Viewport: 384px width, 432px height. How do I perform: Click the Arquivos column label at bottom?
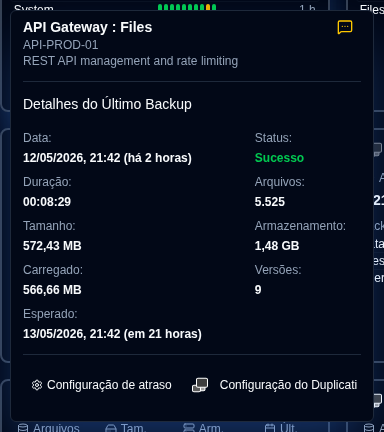click(x=56, y=428)
